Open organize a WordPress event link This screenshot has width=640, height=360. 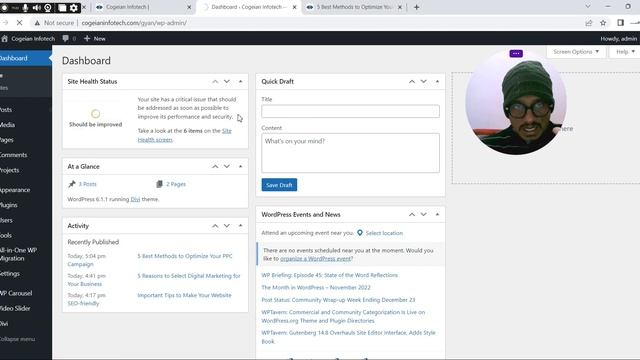pos(315,259)
